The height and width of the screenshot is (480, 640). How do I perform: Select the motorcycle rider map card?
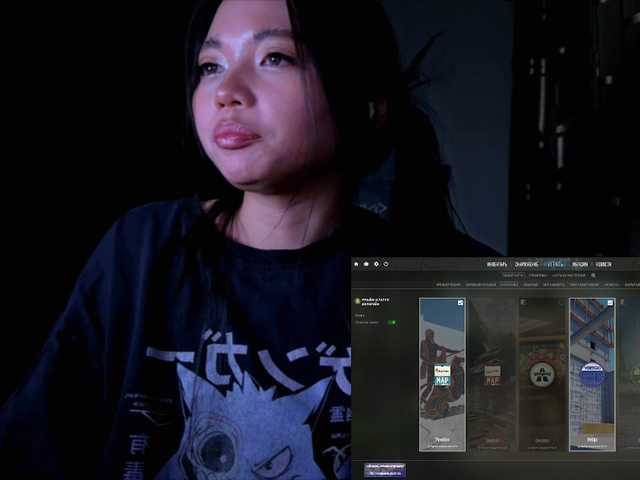[x=442, y=375]
